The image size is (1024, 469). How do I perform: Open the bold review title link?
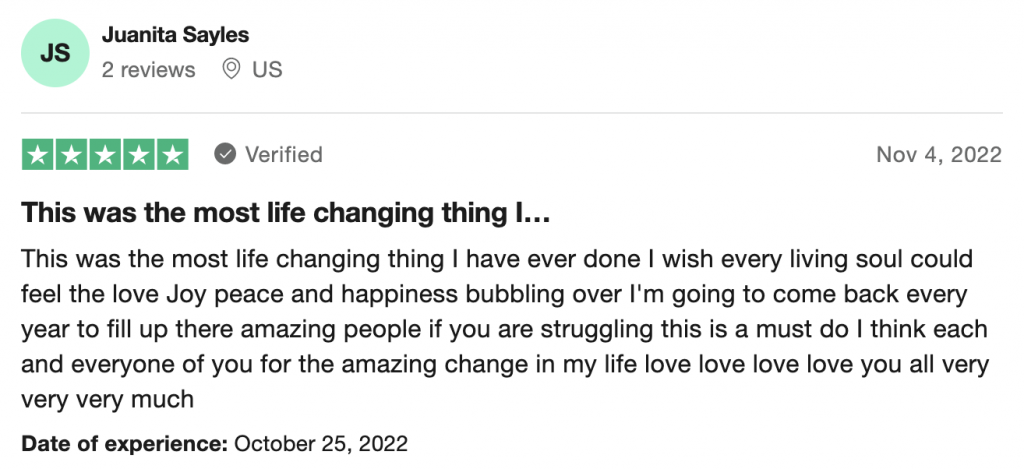(x=287, y=213)
